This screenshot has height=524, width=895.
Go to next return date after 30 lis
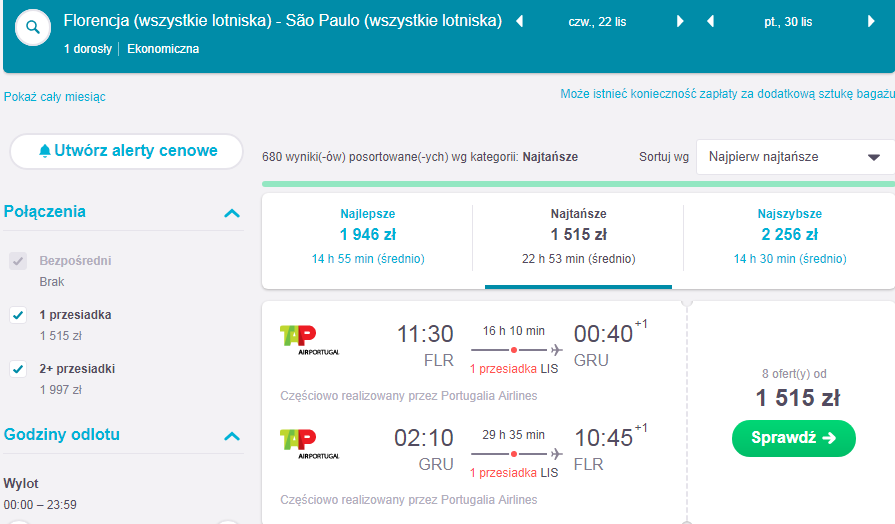[x=871, y=22]
